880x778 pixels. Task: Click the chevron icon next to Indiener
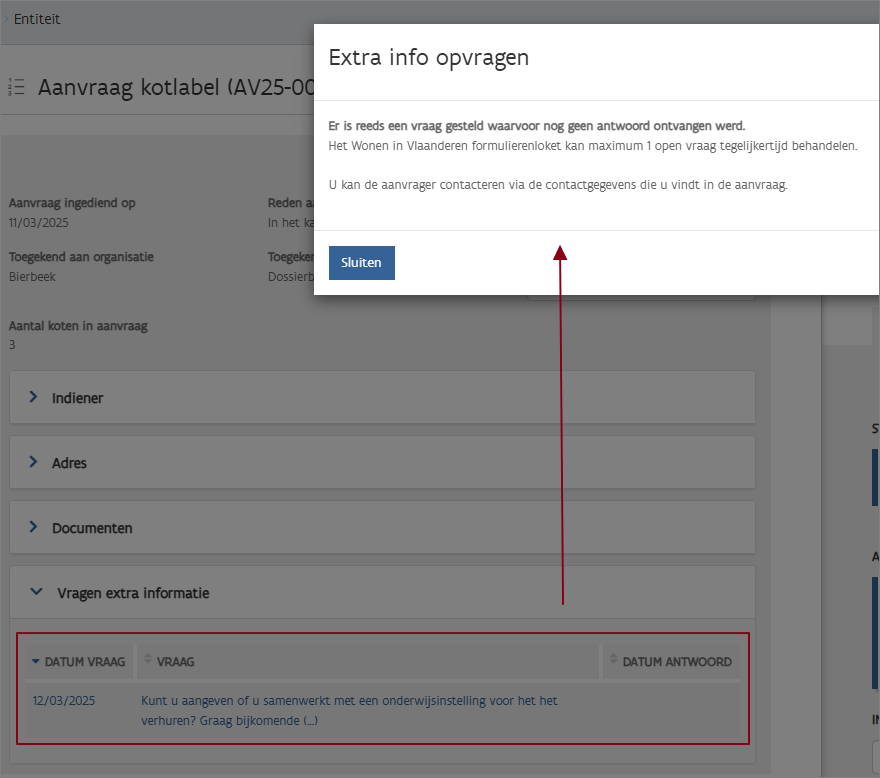[33, 398]
